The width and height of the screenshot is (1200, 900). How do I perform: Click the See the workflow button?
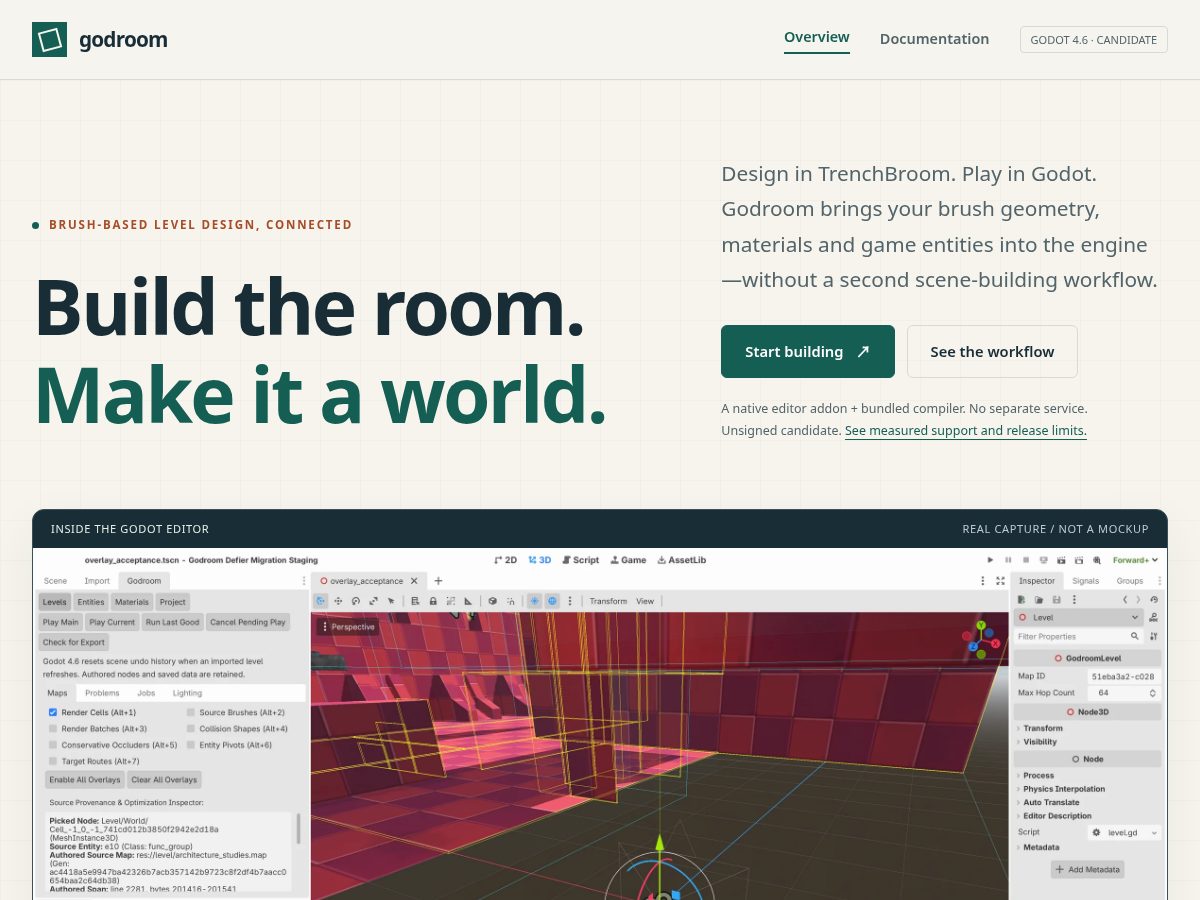(x=992, y=351)
